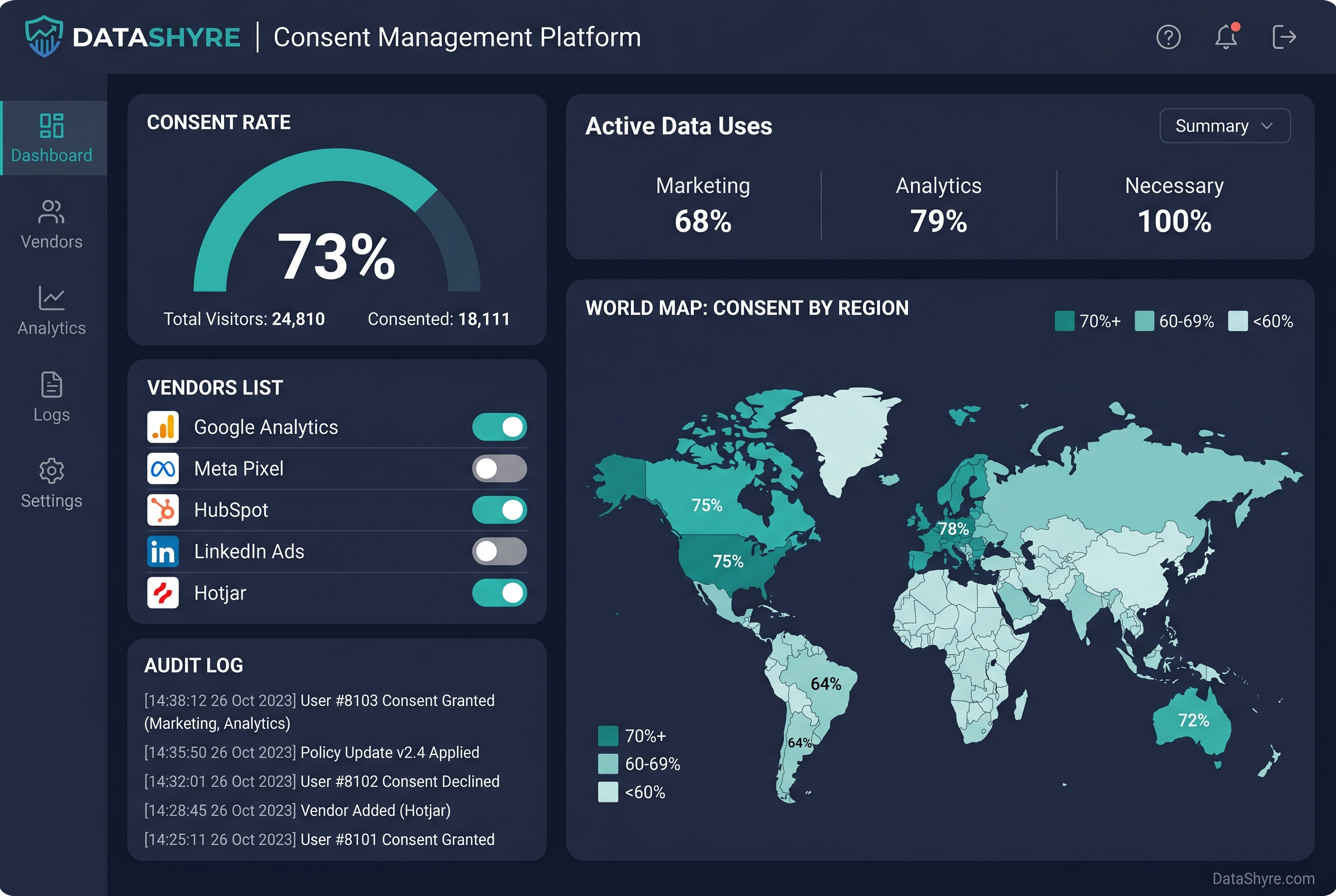Open the User #8103 Consent Granted log
This screenshot has height=896, width=1336.
[x=320, y=712]
